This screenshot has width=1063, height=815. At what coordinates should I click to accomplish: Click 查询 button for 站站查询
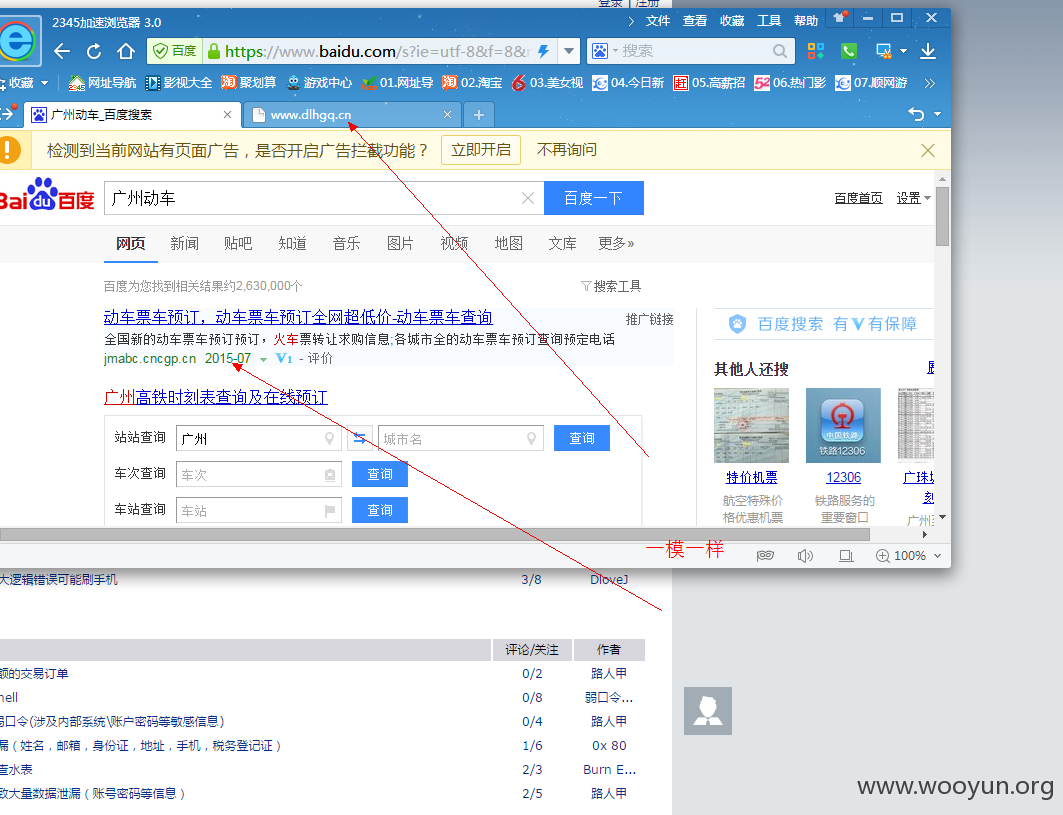click(x=582, y=438)
